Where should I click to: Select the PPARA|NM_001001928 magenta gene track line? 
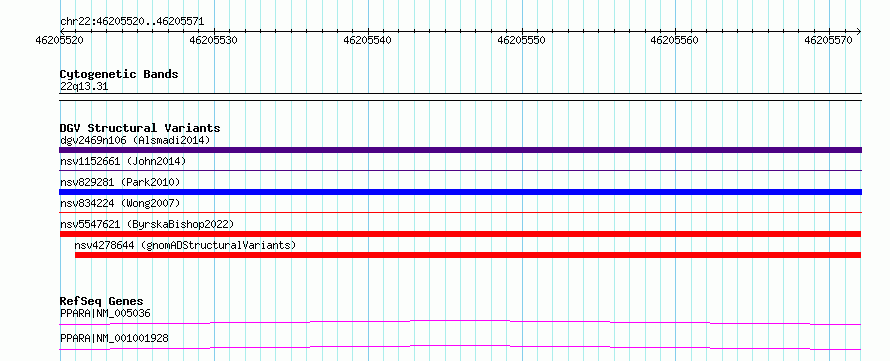[460, 347]
